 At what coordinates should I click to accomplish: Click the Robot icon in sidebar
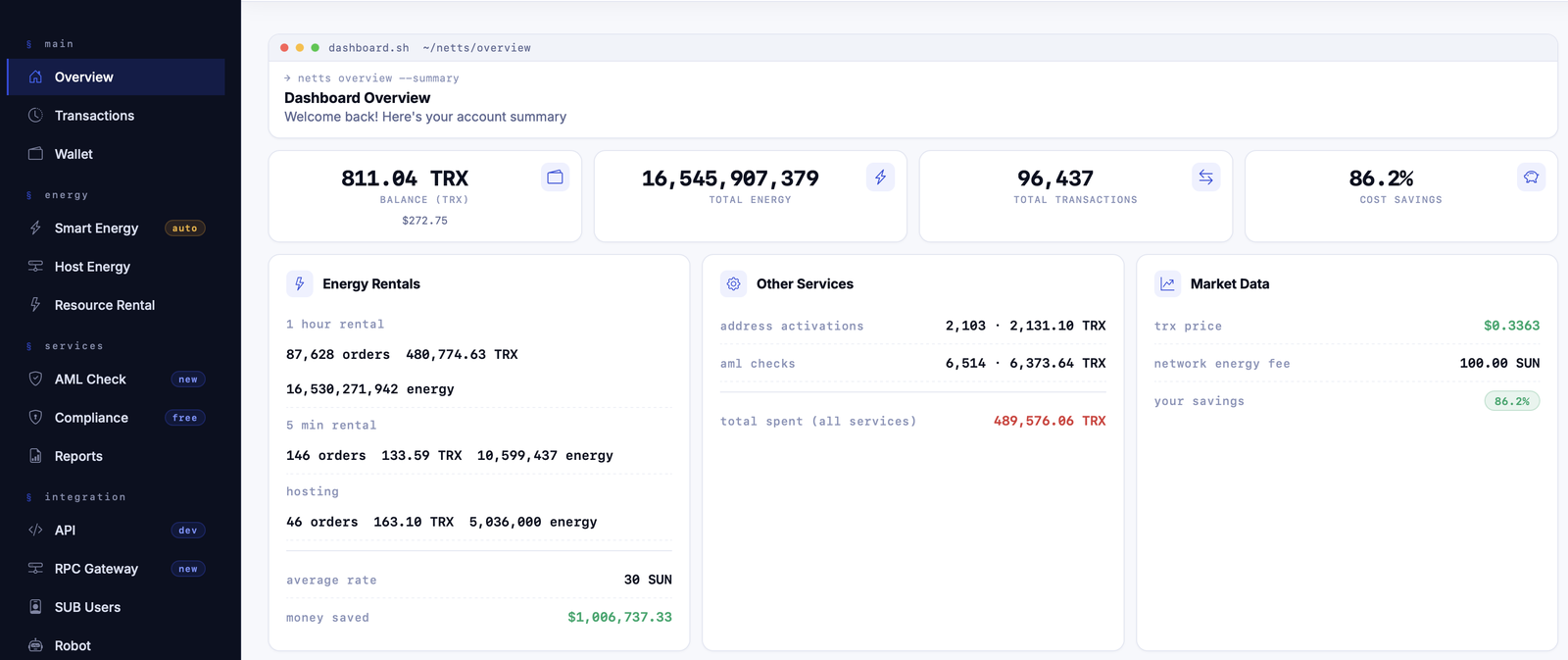point(35,644)
